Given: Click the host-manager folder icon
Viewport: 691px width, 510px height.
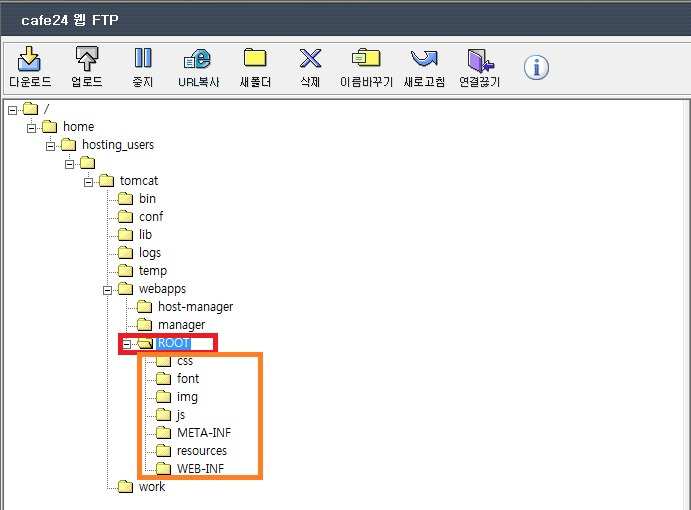Looking at the screenshot, I should (145, 307).
